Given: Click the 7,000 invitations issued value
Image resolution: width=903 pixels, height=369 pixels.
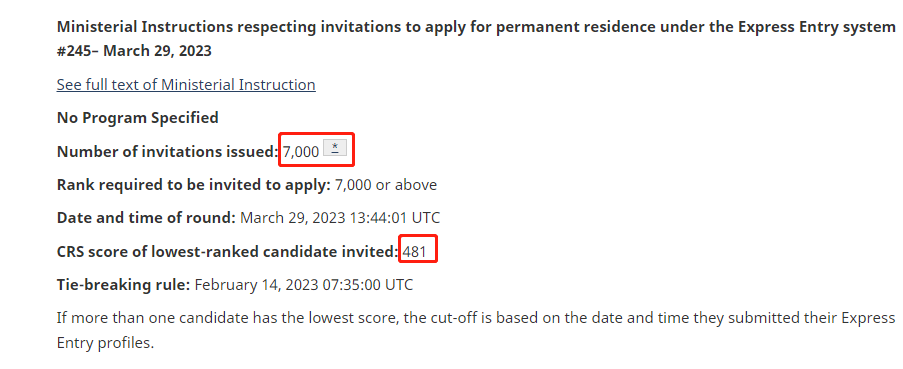Looking at the screenshot, I should tap(301, 152).
